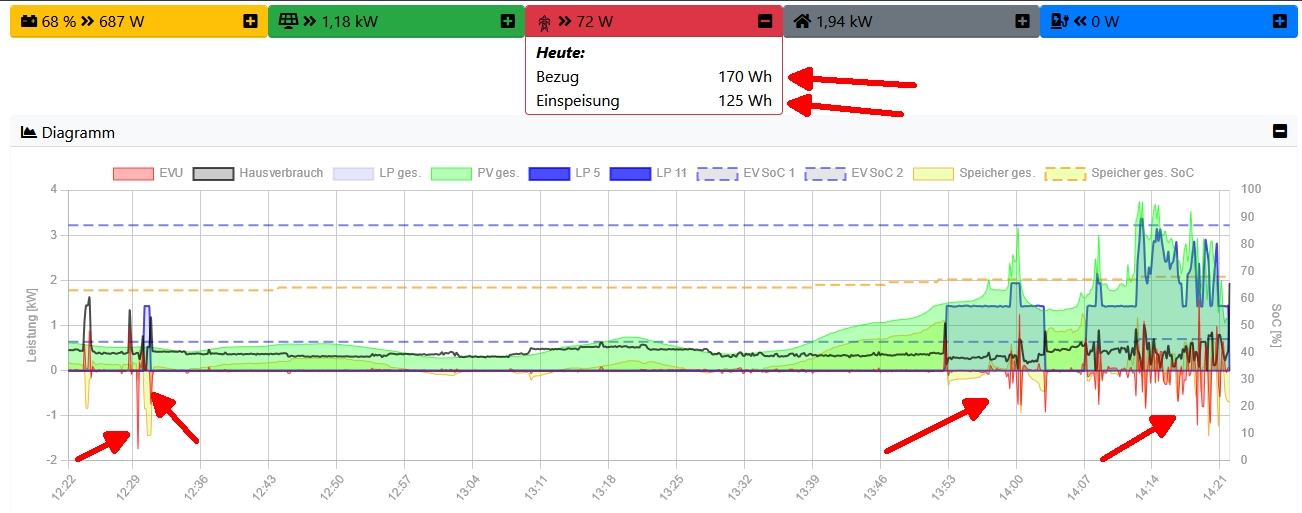Click the 72 W grid power value
The image size is (1302, 513).
pyautogui.click(x=595, y=21)
